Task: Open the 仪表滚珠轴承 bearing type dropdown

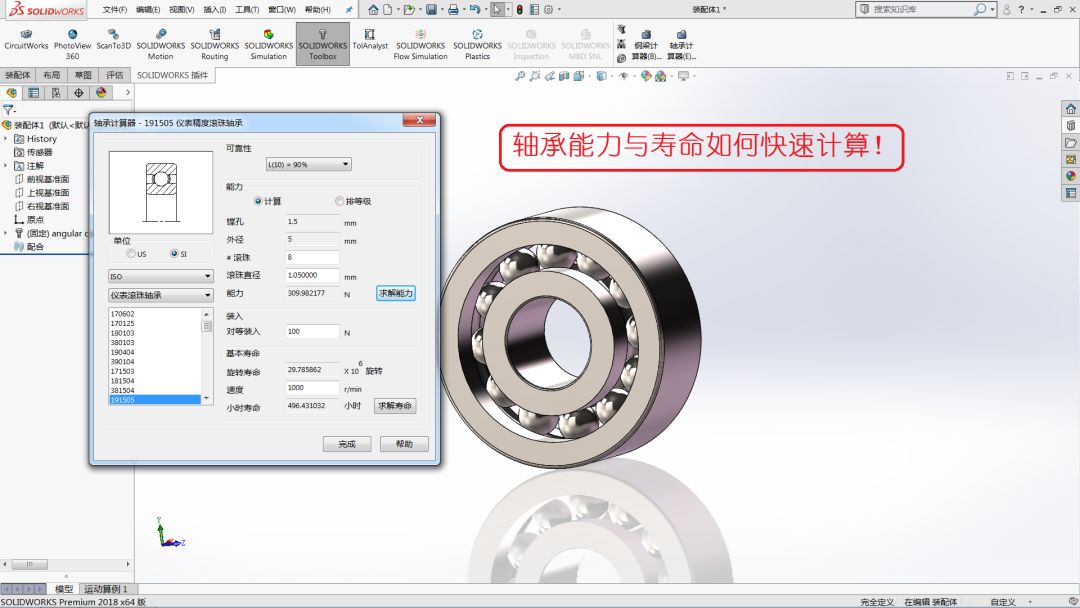Action: coord(160,295)
